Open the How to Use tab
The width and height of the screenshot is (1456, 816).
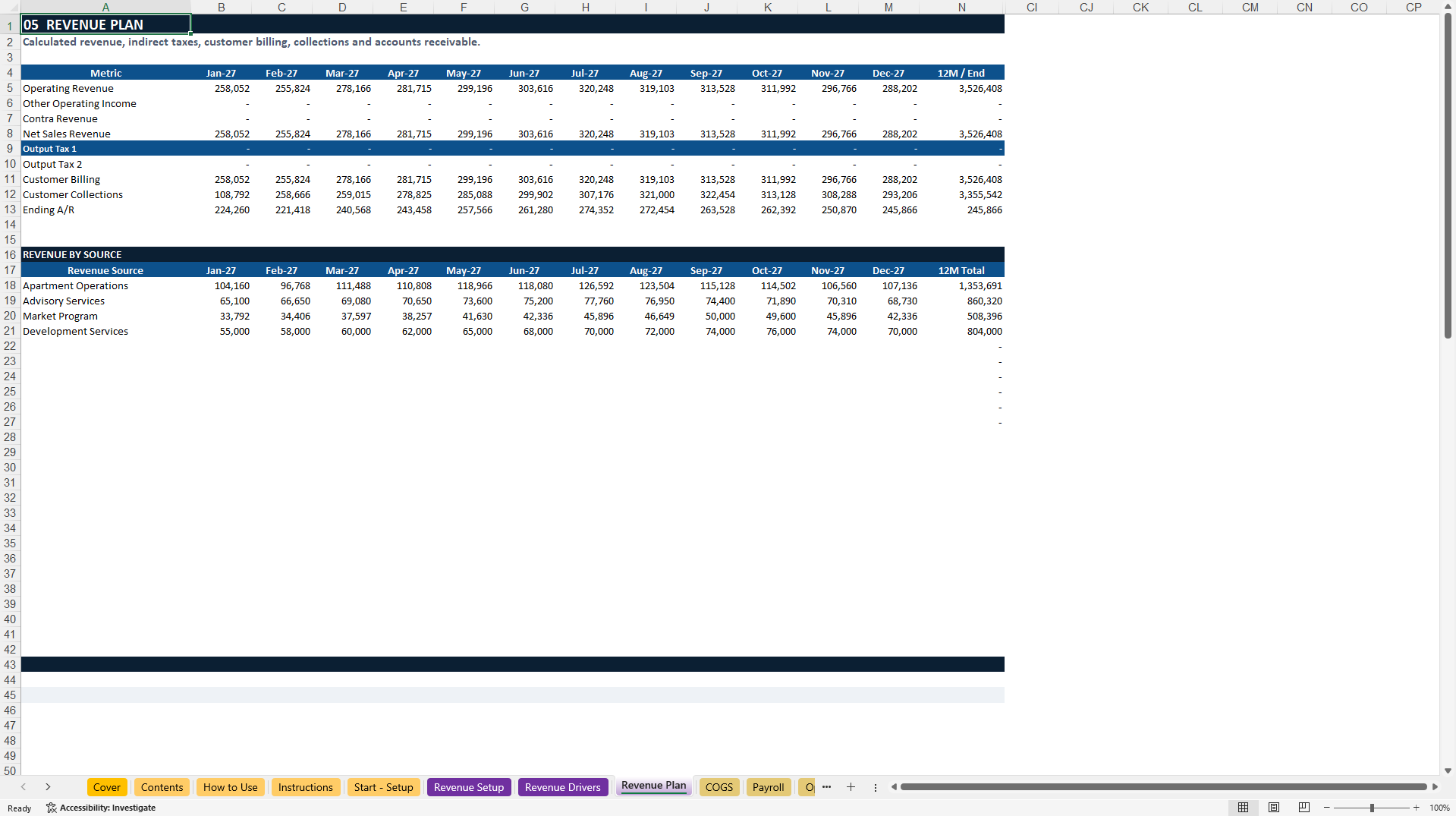(230, 787)
